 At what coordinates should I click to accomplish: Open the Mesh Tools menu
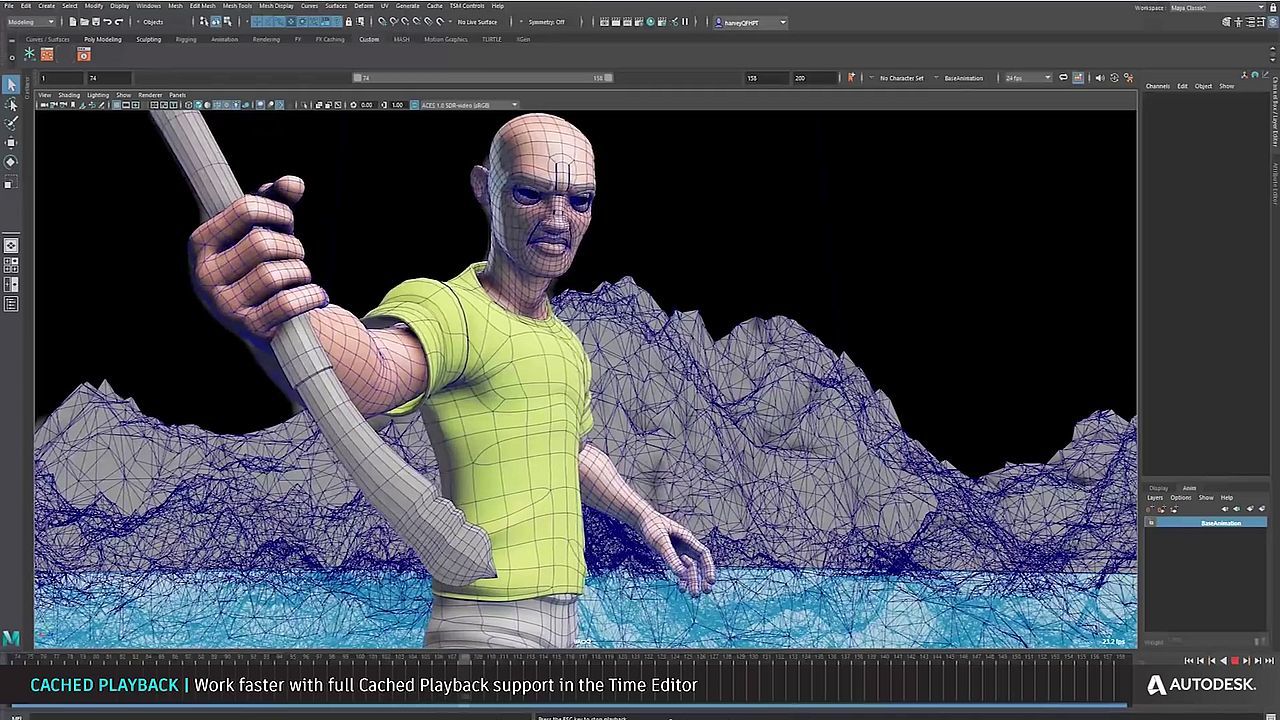click(237, 6)
